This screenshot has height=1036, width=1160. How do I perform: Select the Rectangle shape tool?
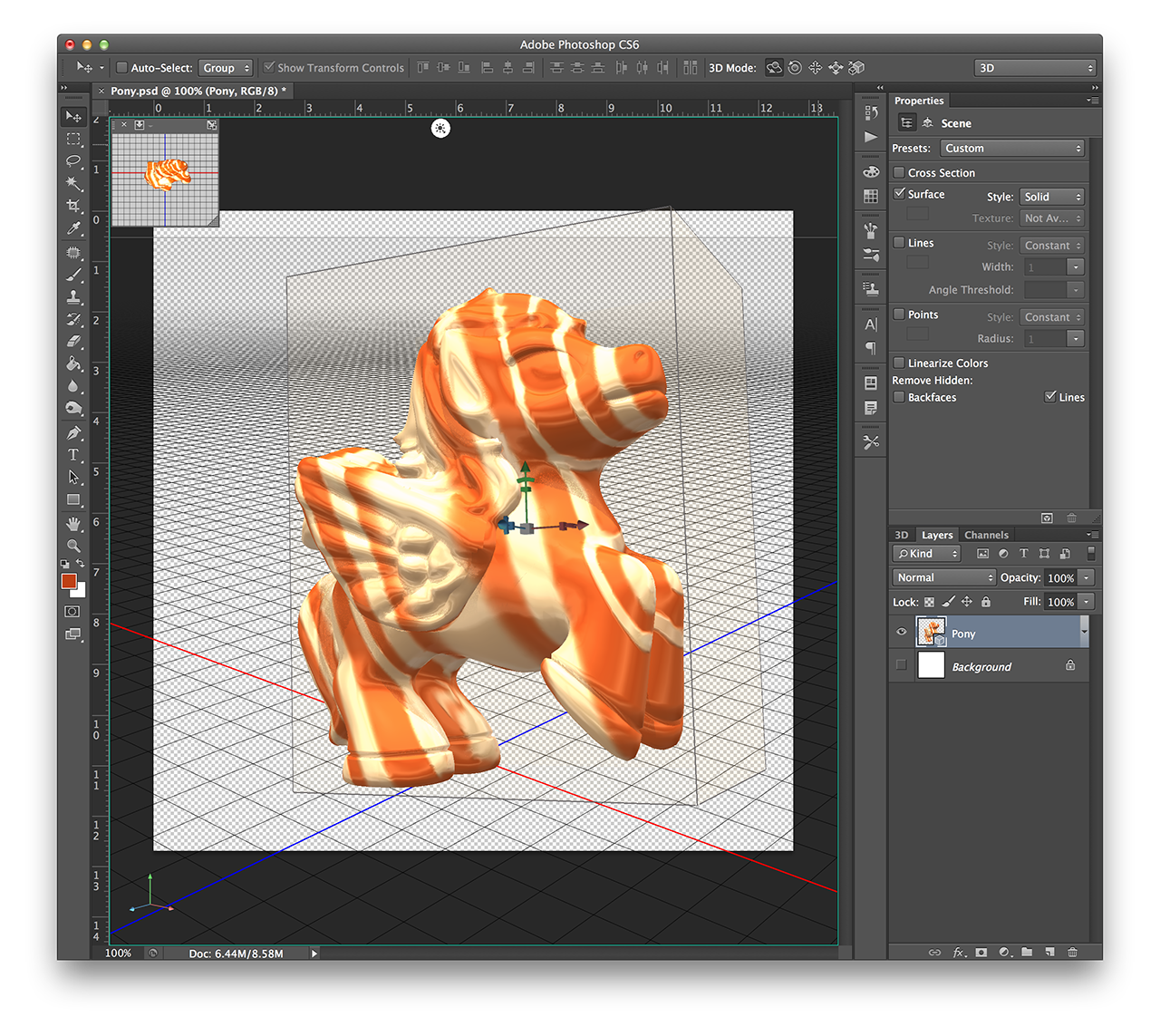click(73, 500)
